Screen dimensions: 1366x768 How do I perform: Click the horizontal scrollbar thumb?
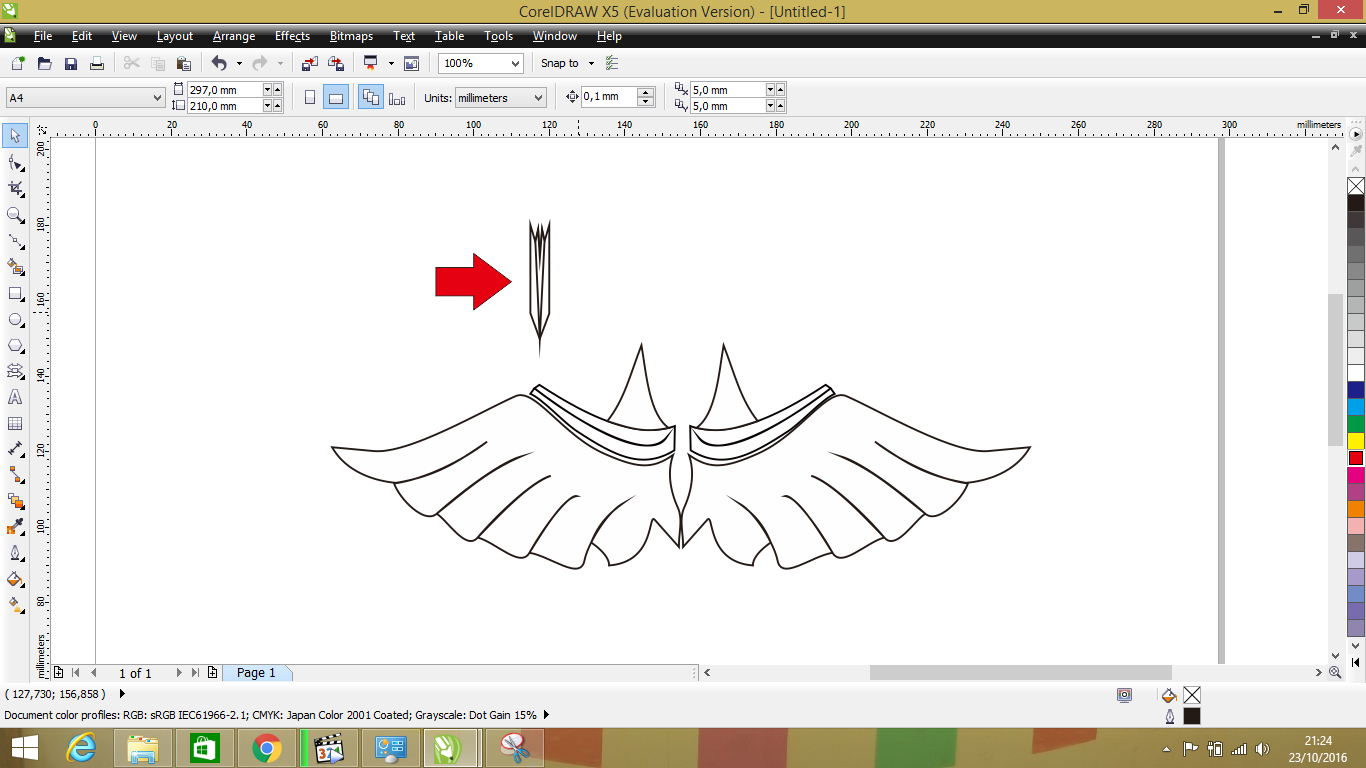pos(1020,673)
